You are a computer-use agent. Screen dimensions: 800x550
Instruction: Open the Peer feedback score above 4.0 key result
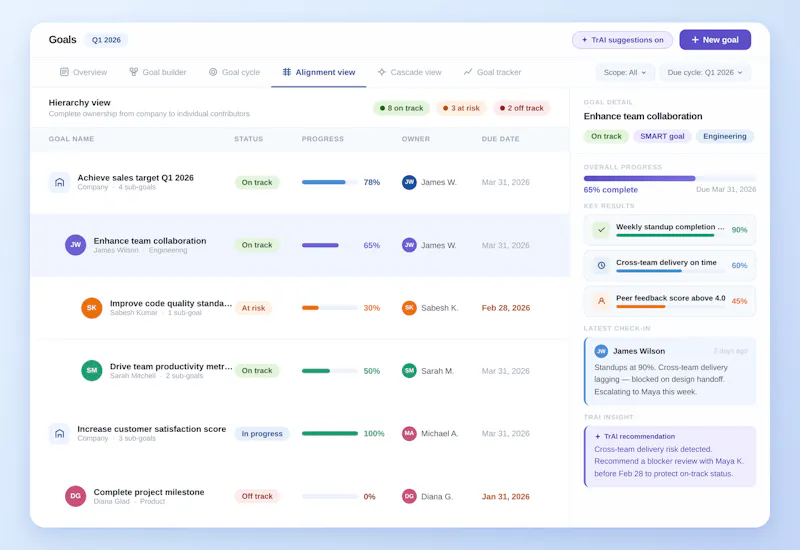click(x=670, y=302)
